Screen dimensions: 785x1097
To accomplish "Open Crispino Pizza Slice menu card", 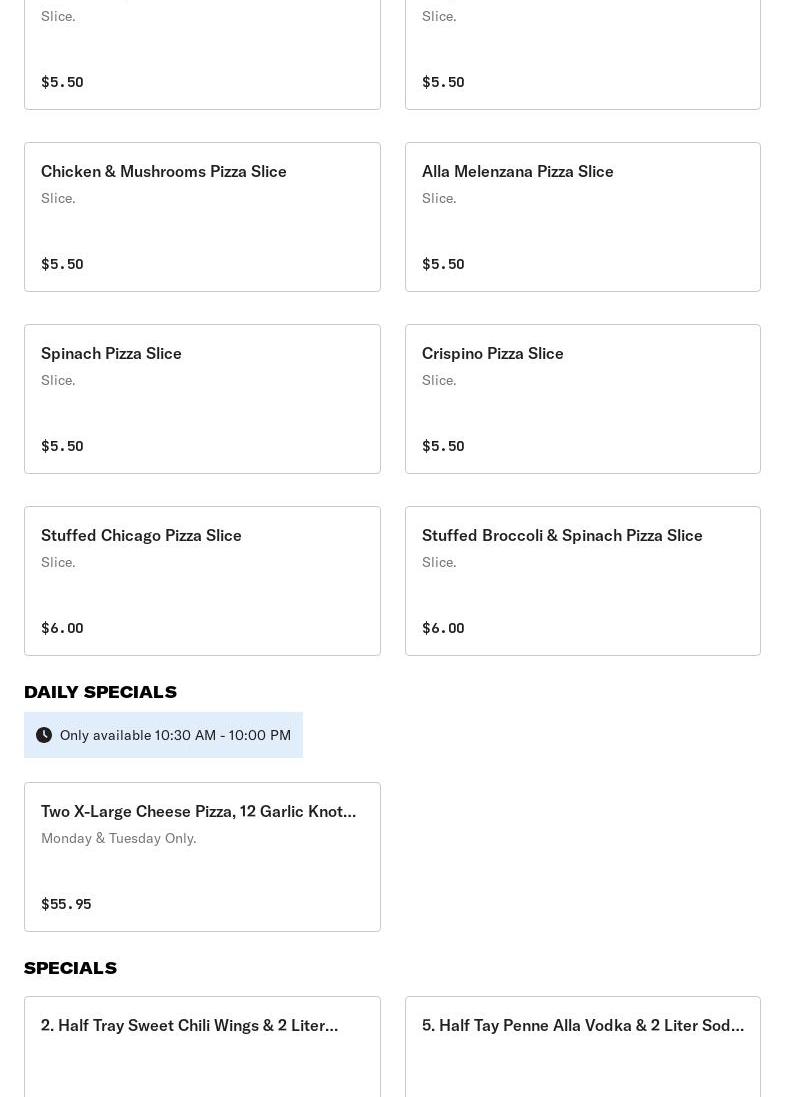I will pyautogui.click(x=582, y=399).
